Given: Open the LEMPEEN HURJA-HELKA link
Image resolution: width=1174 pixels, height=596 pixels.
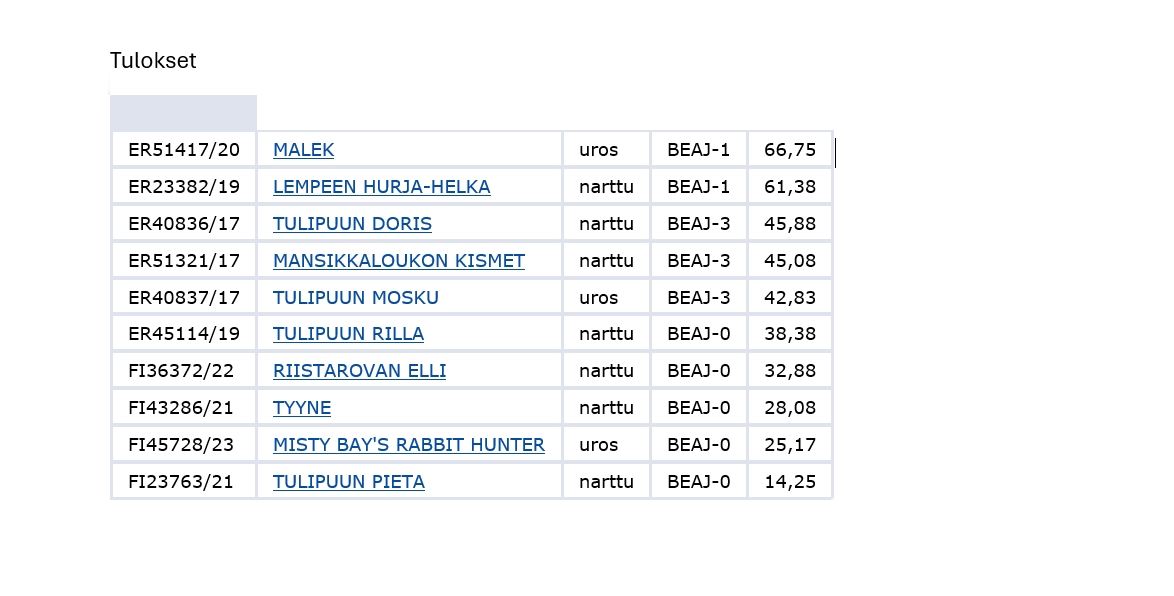Looking at the screenshot, I should [381, 187].
